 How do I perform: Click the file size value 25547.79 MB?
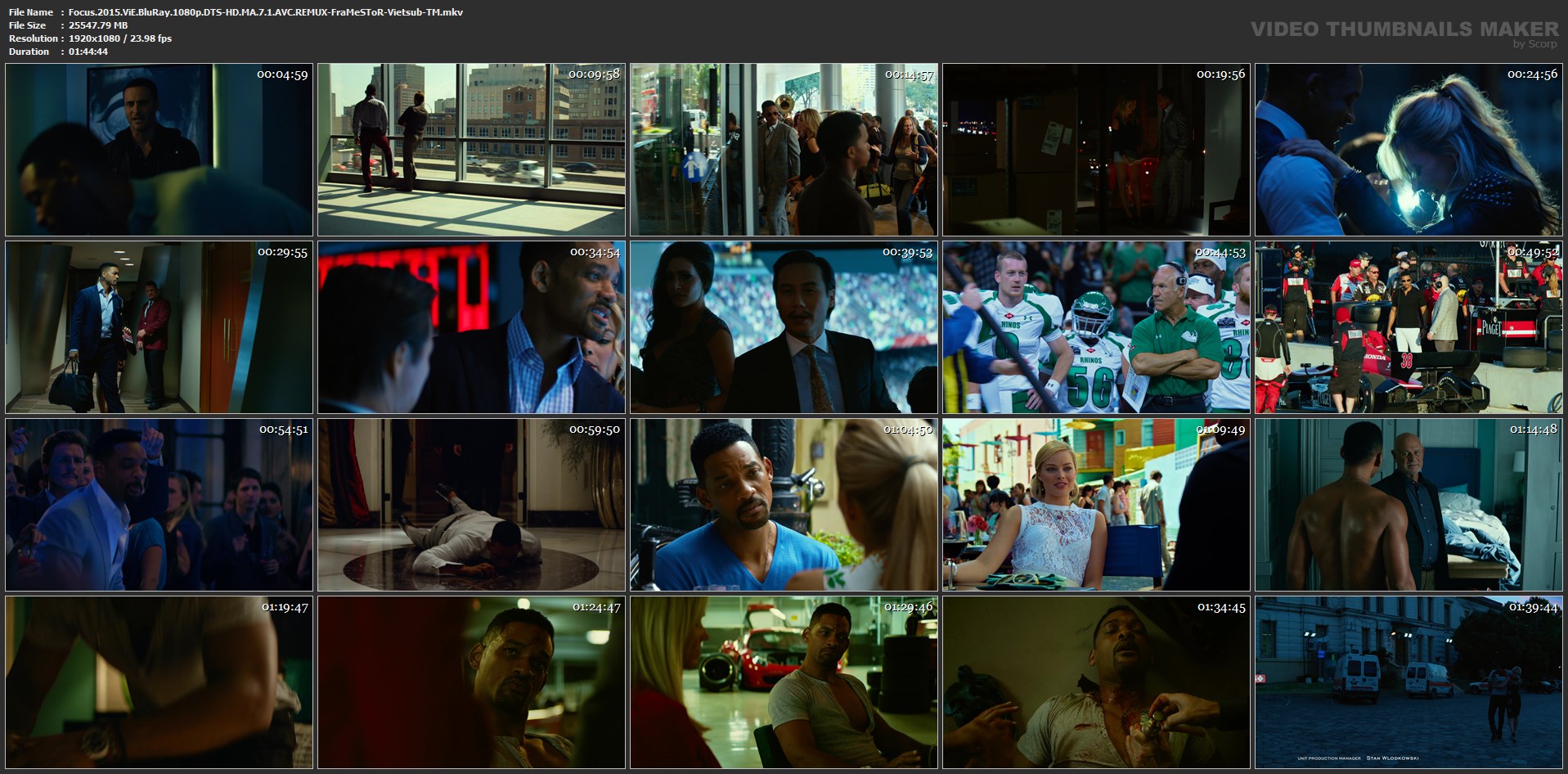click(x=98, y=25)
